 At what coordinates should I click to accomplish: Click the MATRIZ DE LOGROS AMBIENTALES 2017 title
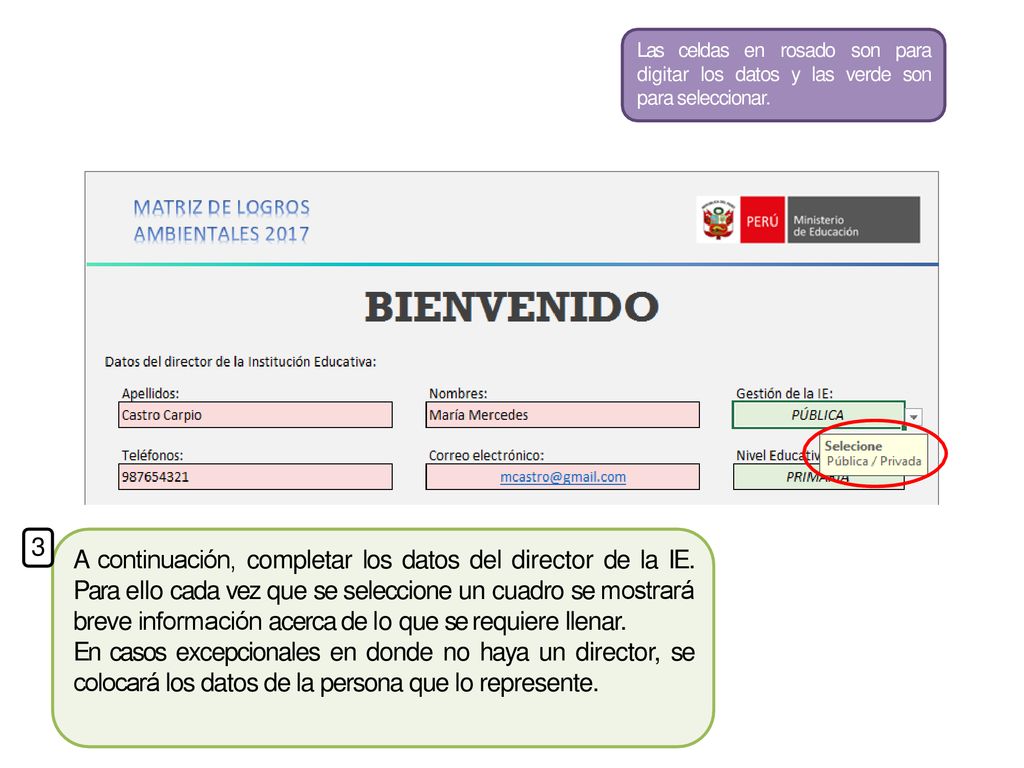click(x=221, y=221)
